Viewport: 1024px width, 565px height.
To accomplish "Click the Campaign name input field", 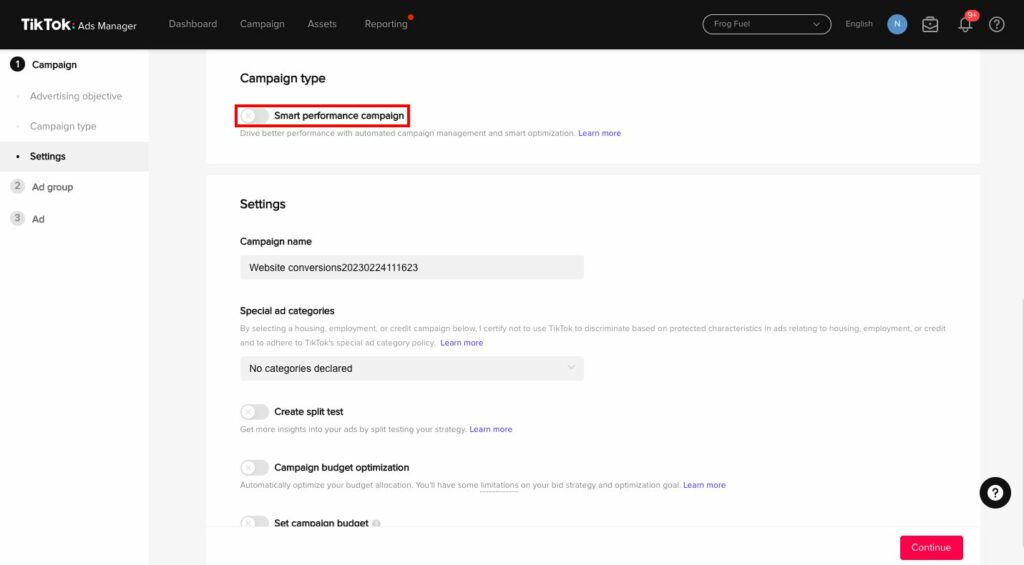I will point(411,267).
